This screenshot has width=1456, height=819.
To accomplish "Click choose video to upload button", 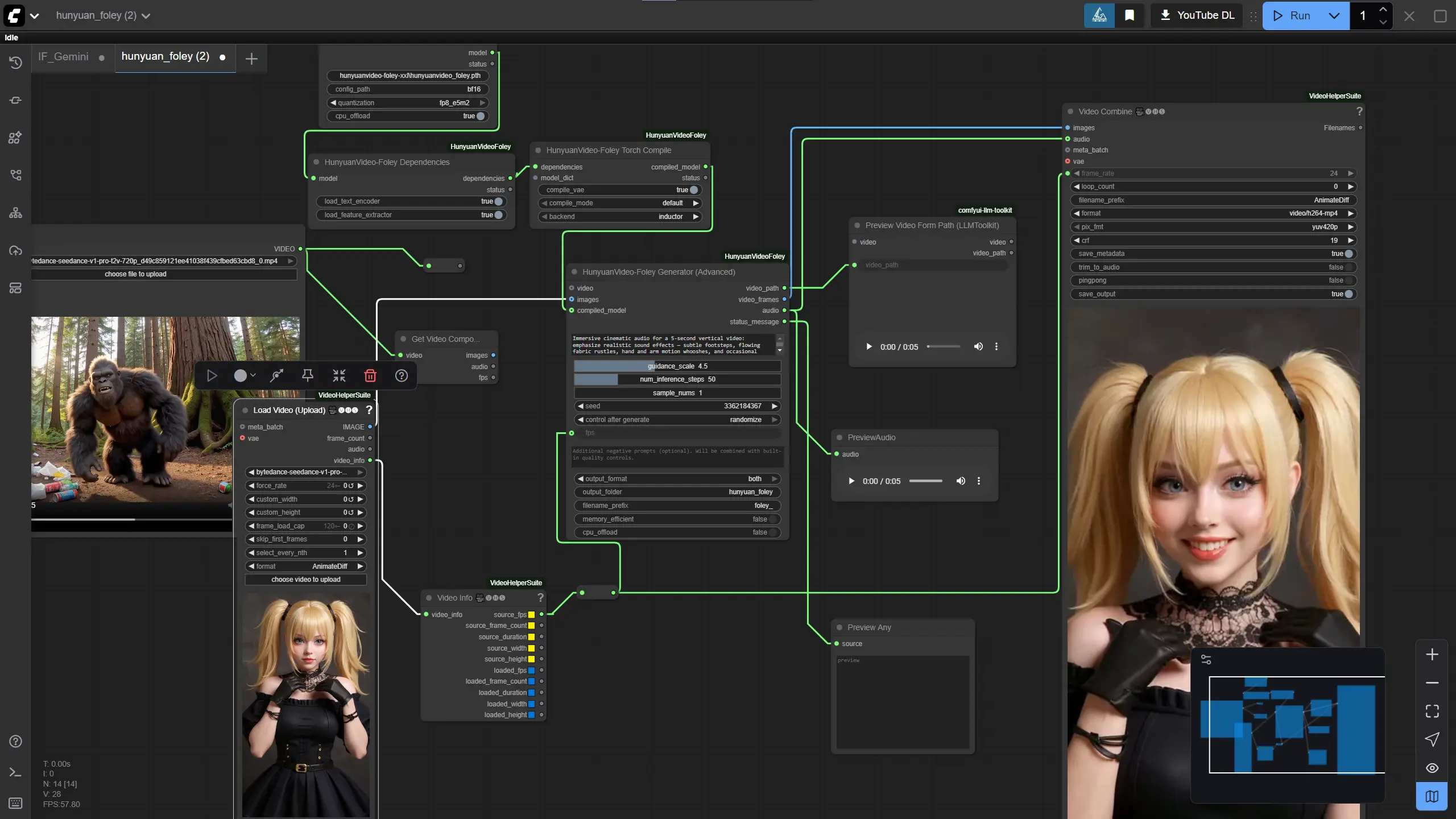I will click(306, 580).
